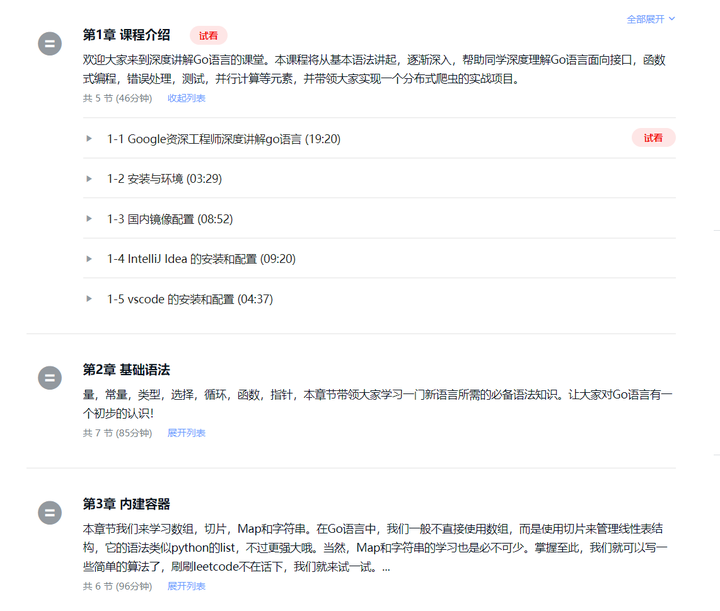The height and width of the screenshot is (611, 720).
Task: Expand all chapters with 全部展开
Action: coord(651,19)
